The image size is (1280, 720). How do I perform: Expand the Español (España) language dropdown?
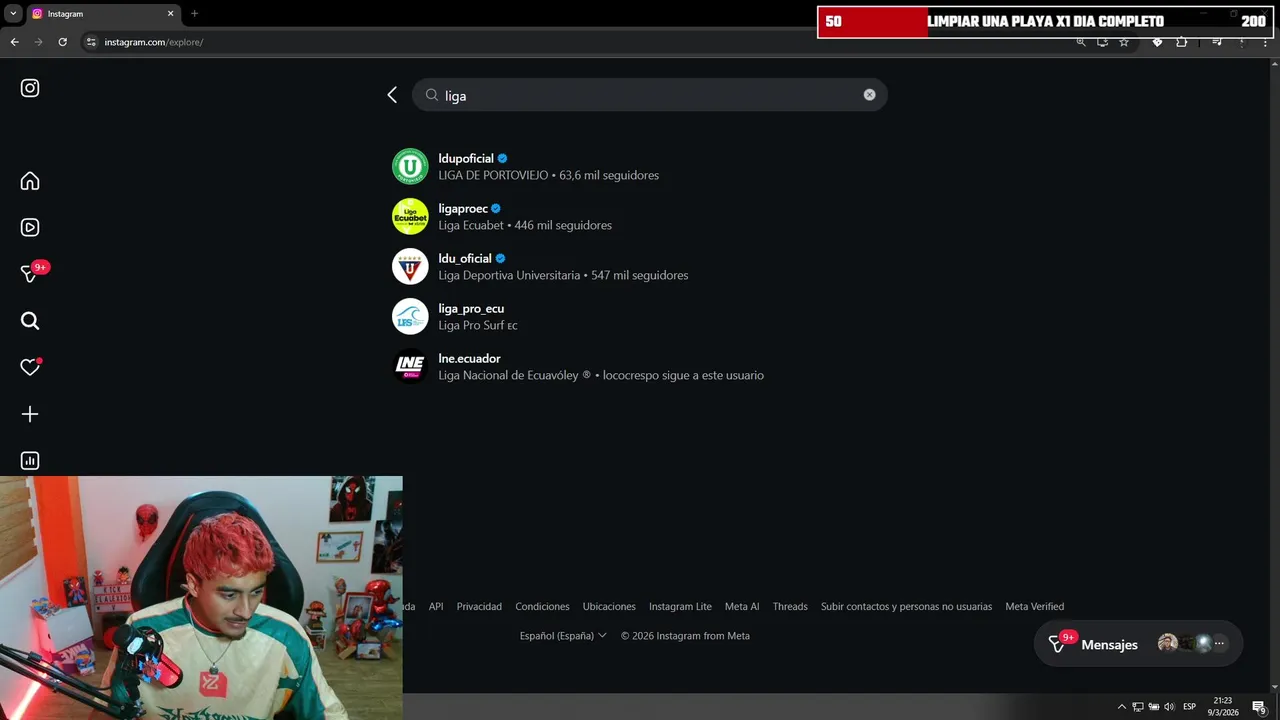563,635
